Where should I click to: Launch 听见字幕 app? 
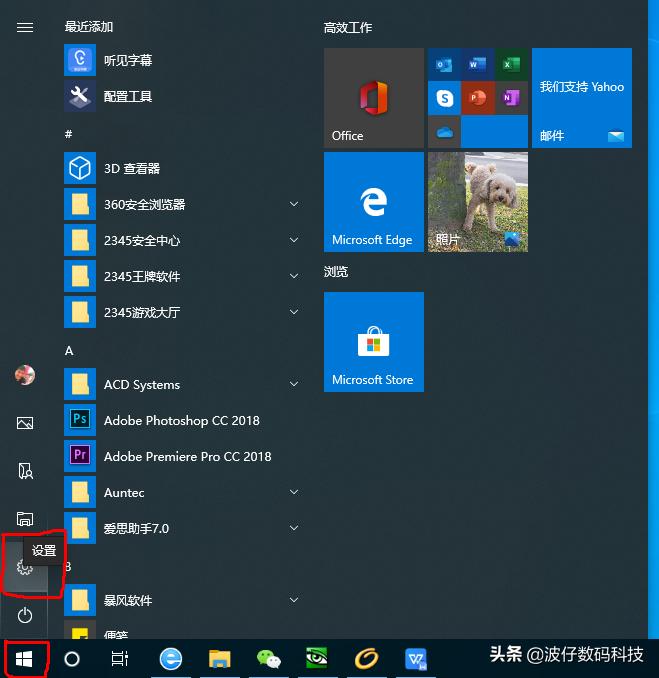(182, 60)
